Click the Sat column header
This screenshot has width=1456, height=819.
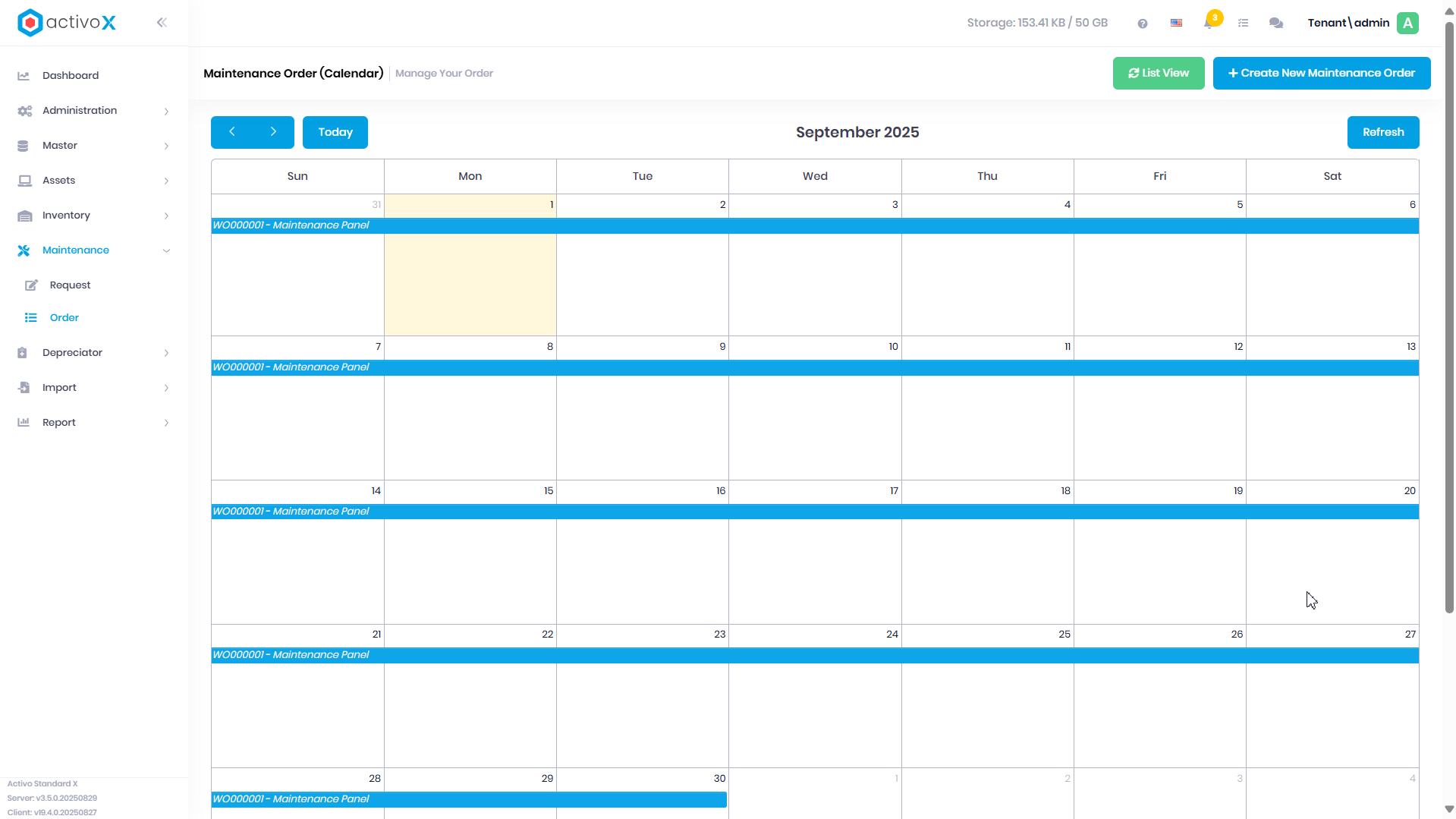(x=1332, y=176)
